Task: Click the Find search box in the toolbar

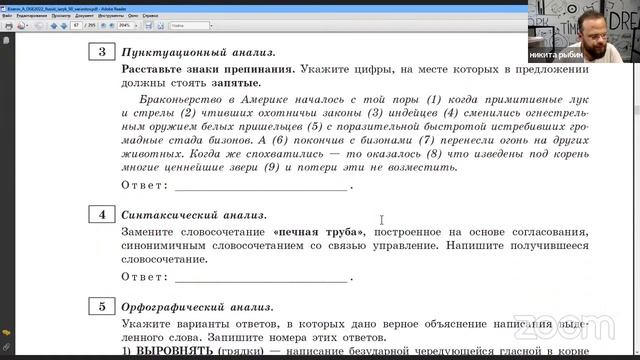Action: (x=189, y=25)
